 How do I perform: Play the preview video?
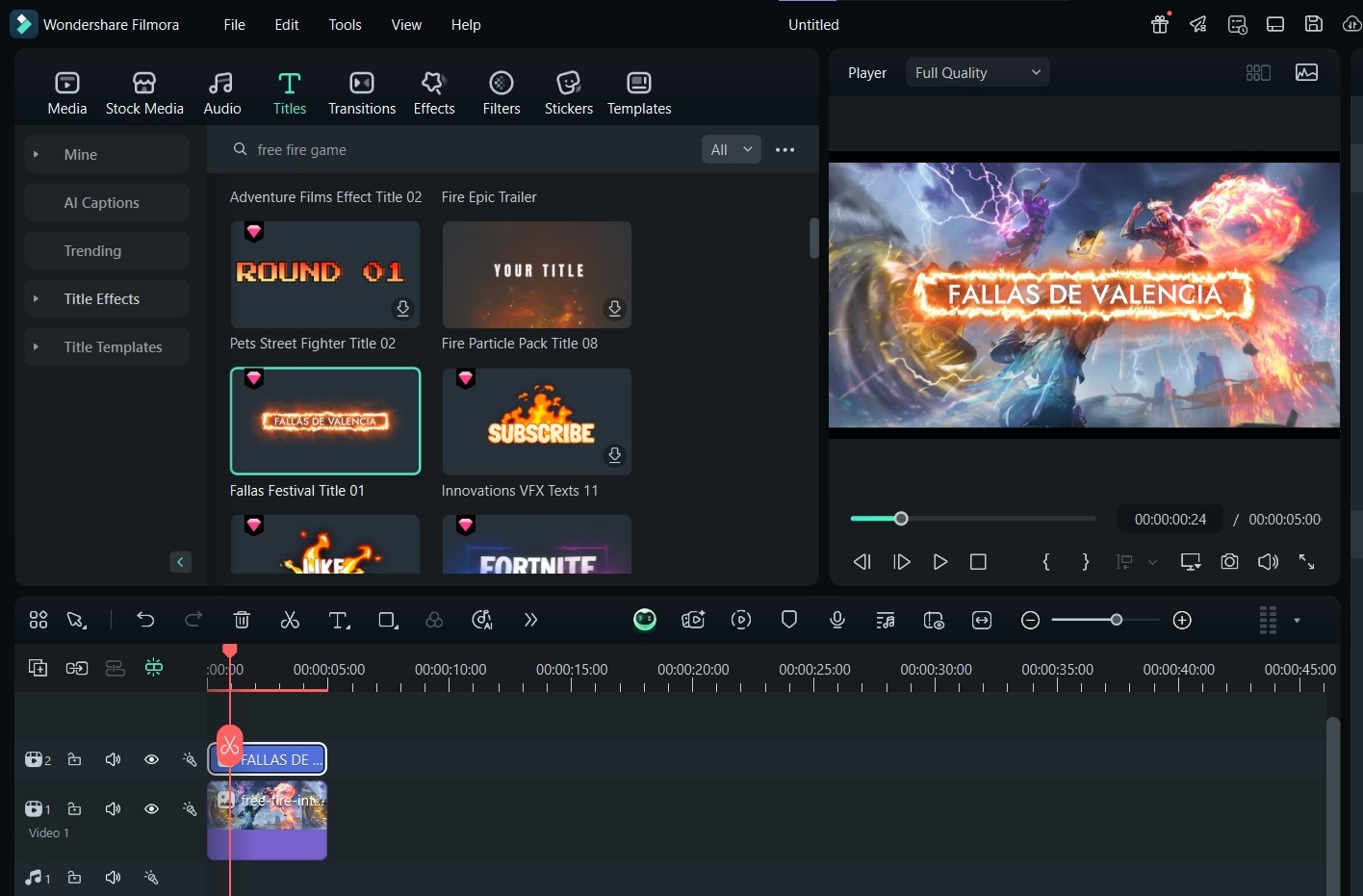tap(940, 561)
